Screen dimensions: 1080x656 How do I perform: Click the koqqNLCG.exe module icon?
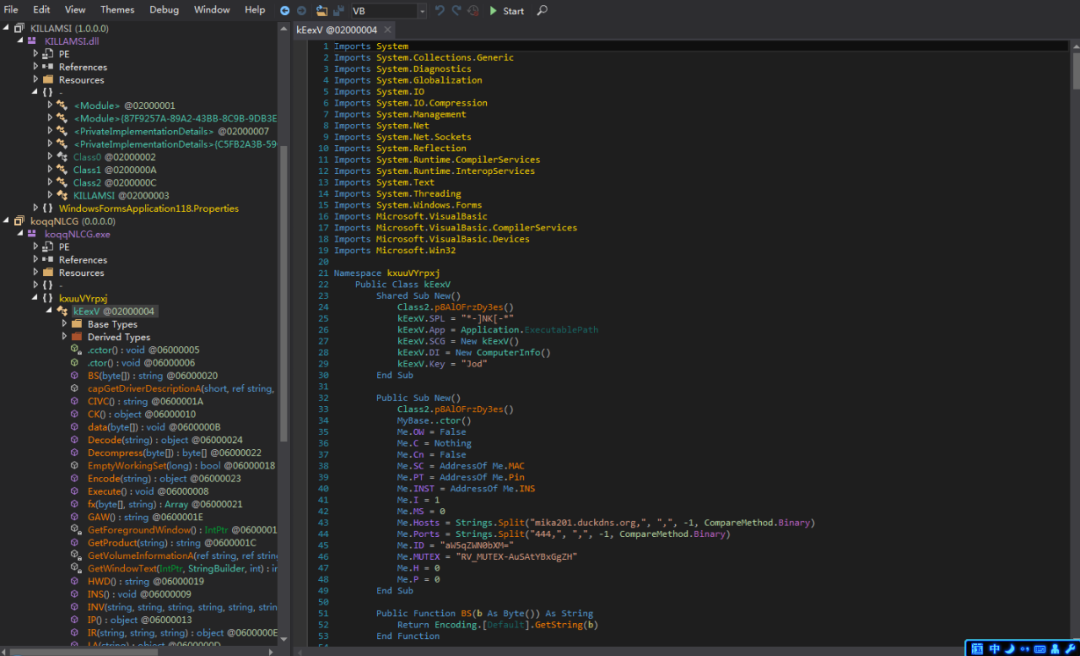click(32, 234)
